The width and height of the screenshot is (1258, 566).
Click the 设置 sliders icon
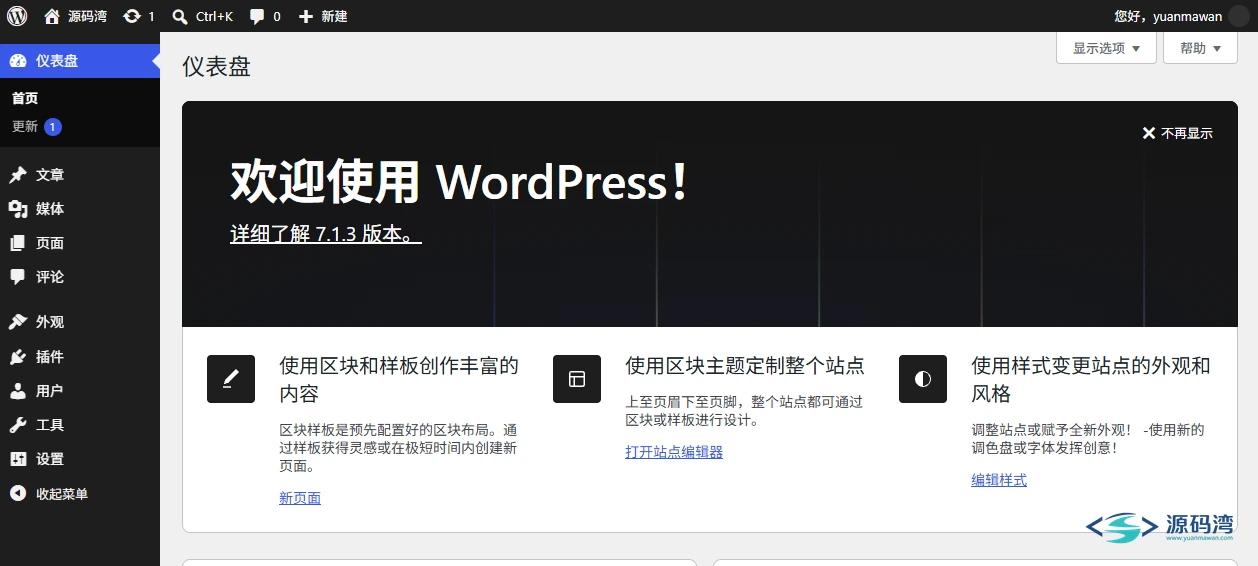click(18, 459)
